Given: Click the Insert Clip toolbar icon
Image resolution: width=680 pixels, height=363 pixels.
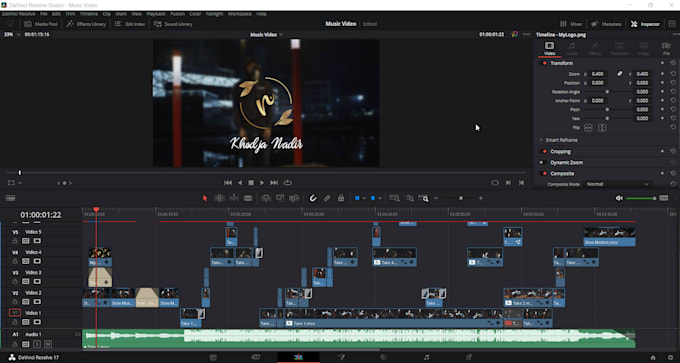Looking at the screenshot, I should pyautogui.click(x=266, y=198).
